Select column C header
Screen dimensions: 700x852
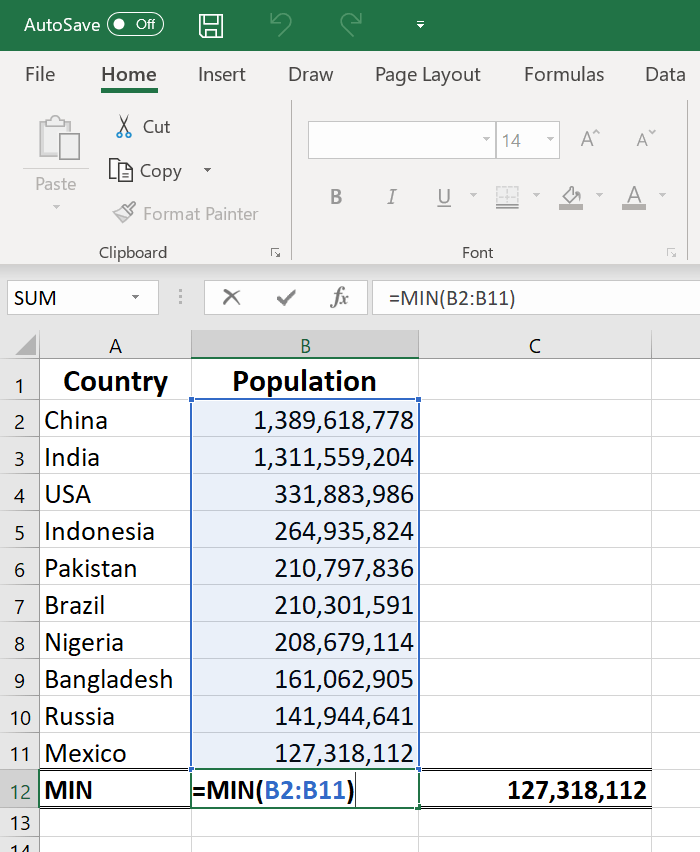(x=535, y=345)
